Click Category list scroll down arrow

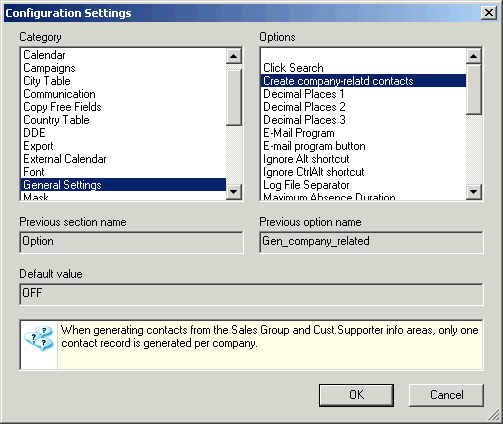tap(234, 192)
